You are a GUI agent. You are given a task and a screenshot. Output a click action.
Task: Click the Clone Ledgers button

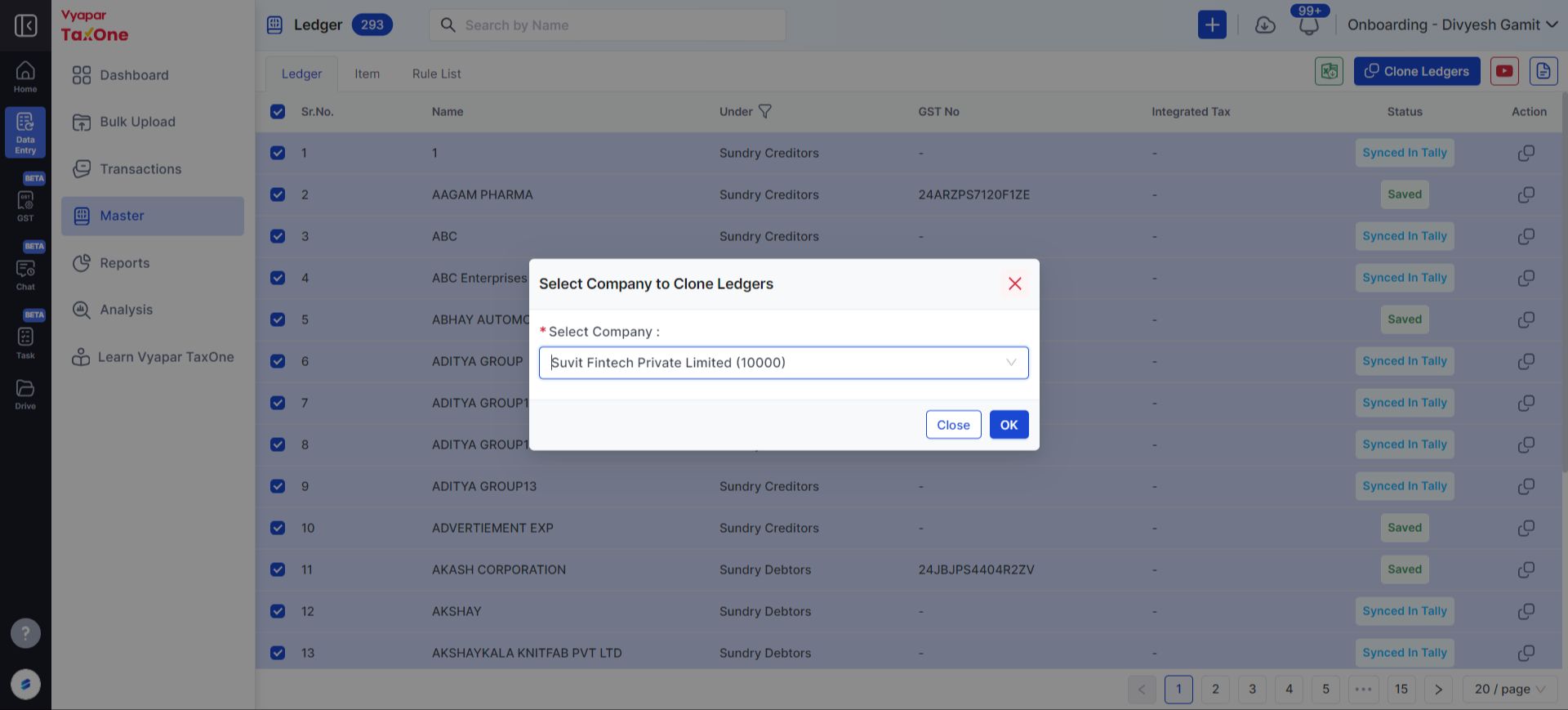click(1417, 71)
